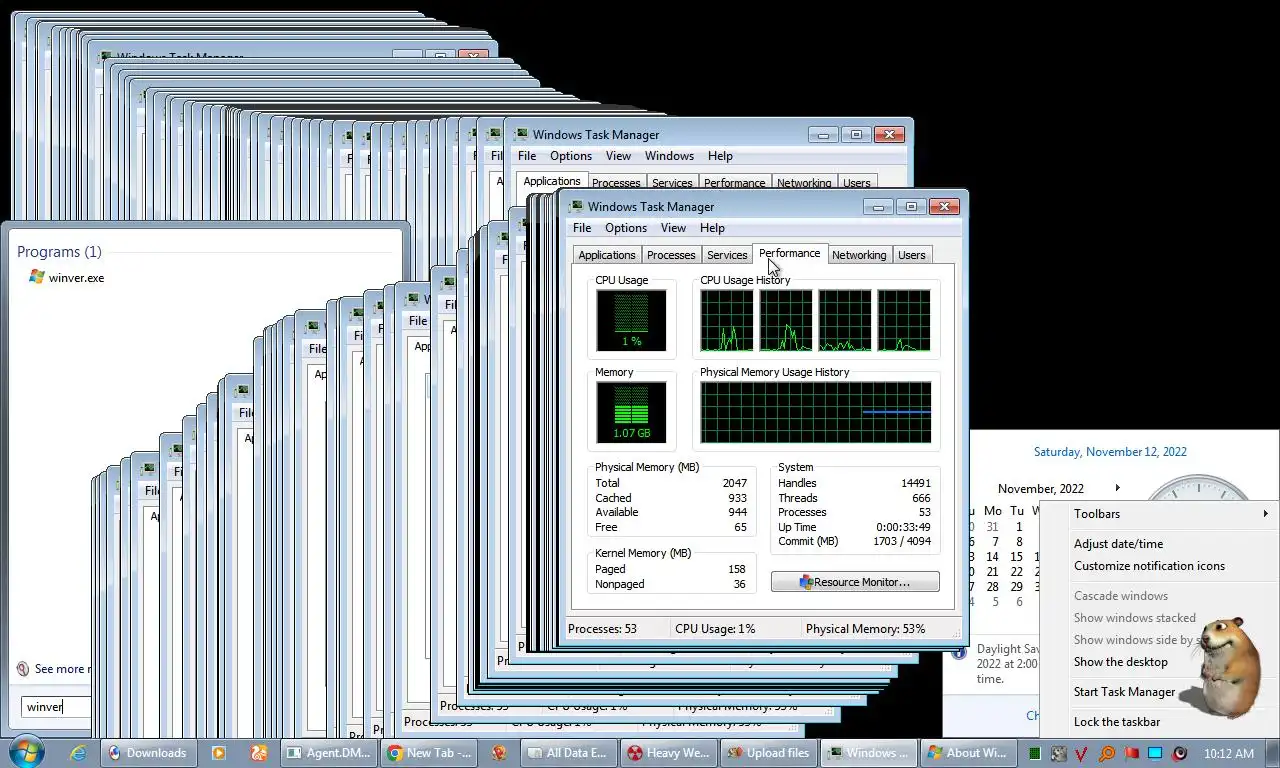
Task: Click the red flag tray icon
Action: pyautogui.click(x=1131, y=753)
